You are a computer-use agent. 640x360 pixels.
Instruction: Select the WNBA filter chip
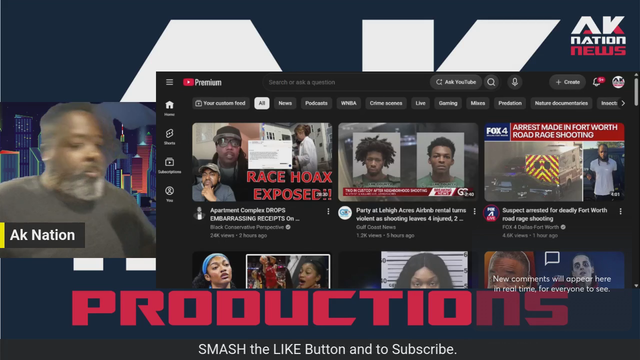349,103
